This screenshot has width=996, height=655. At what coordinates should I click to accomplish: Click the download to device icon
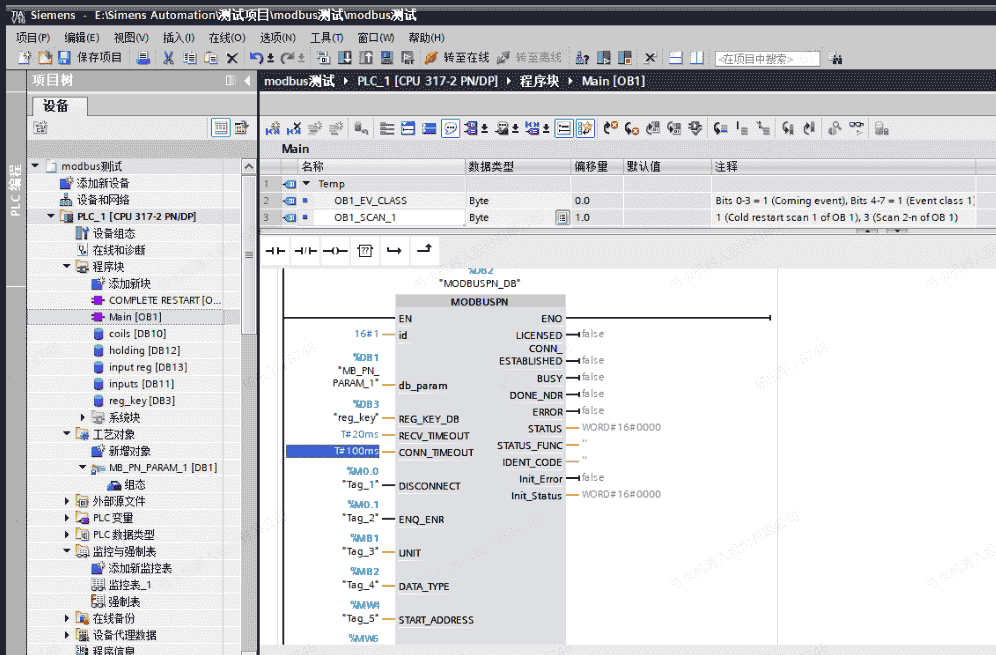click(345, 58)
